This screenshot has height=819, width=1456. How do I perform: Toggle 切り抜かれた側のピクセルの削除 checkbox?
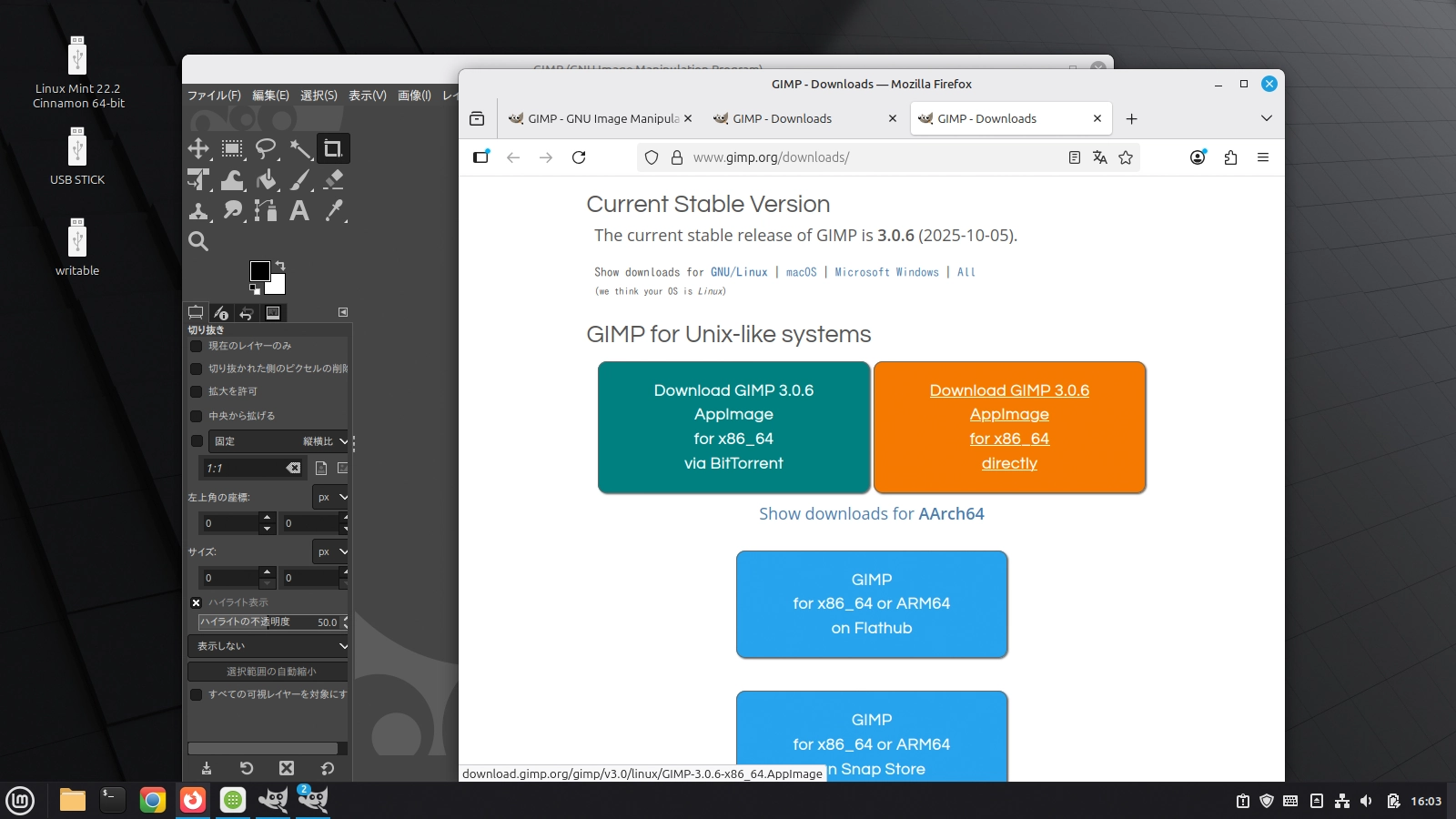point(196,369)
